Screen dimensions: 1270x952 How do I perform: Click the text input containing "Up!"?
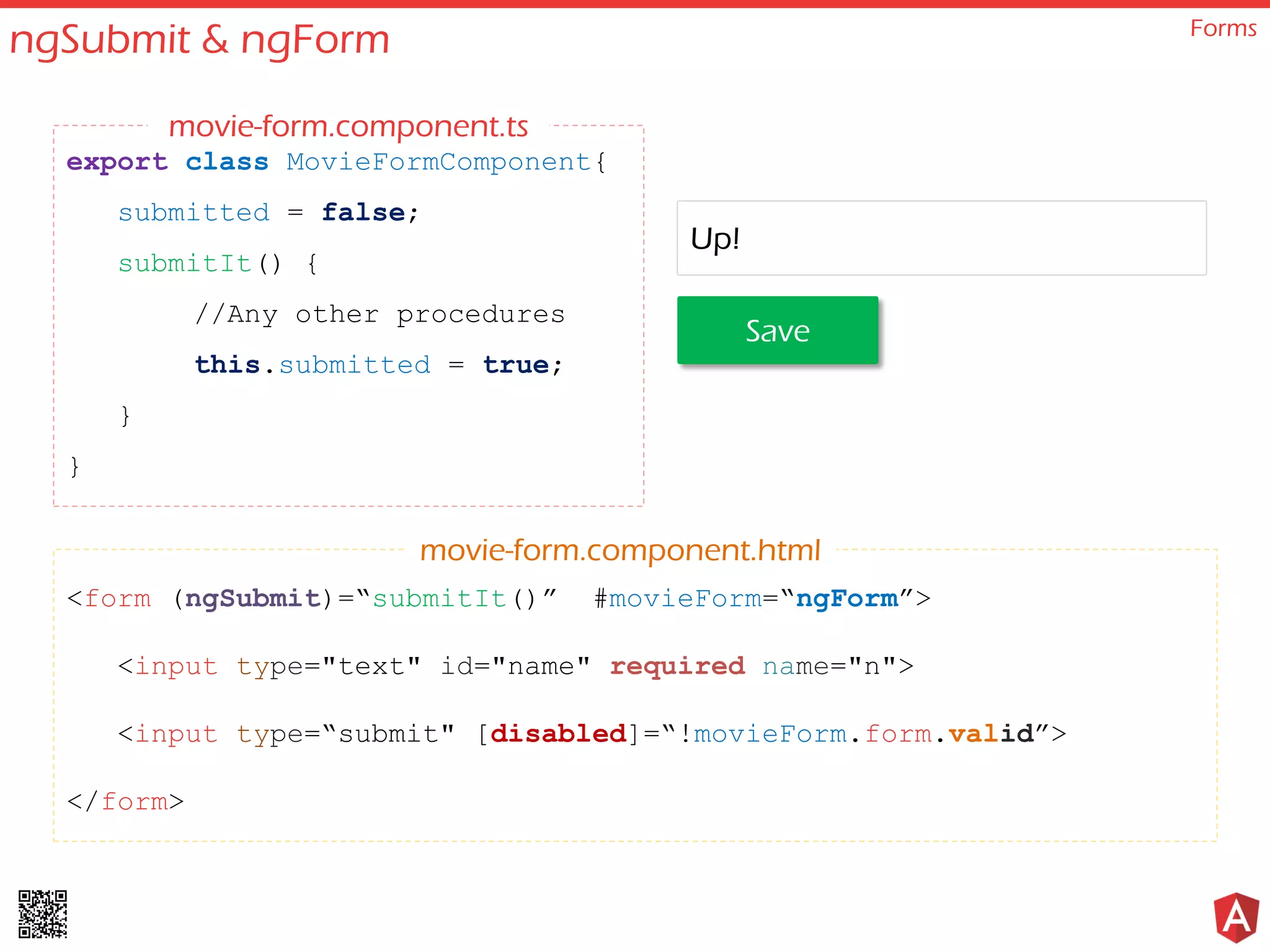tap(941, 238)
